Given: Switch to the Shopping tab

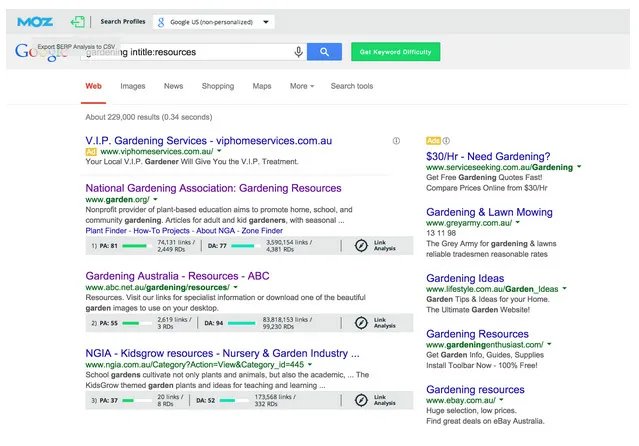Looking at the screenshot, I should [x=217, y=87].
